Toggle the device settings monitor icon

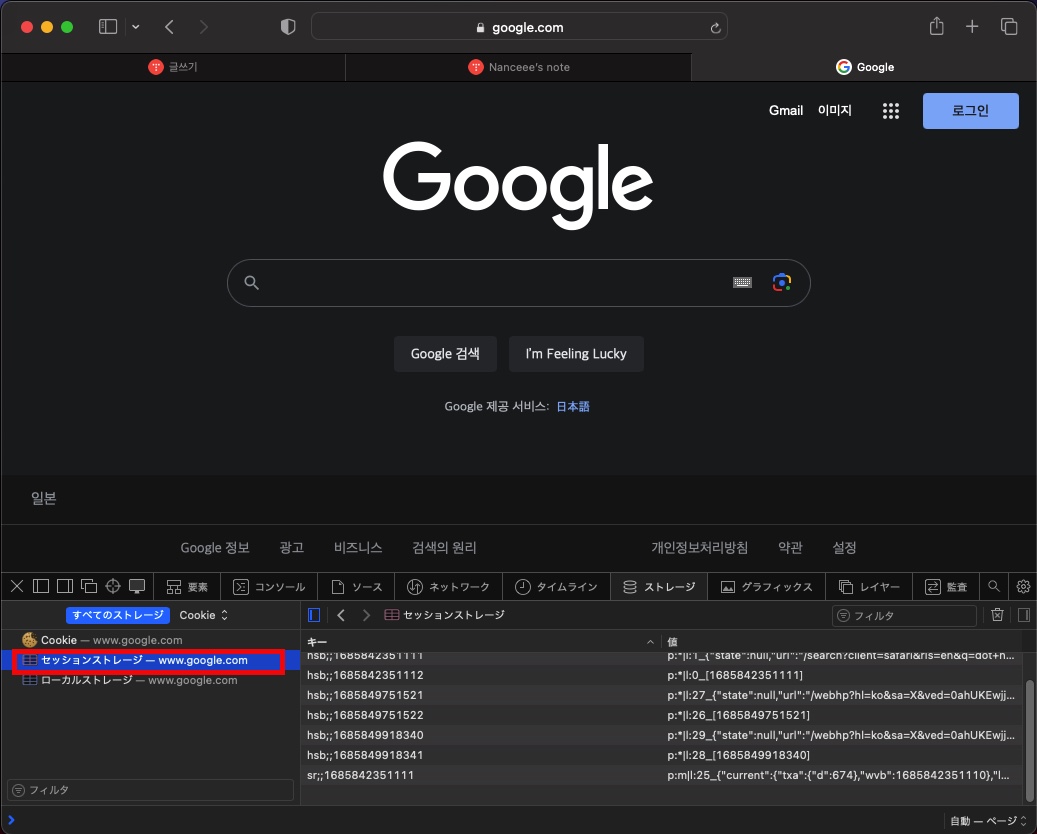137,586
